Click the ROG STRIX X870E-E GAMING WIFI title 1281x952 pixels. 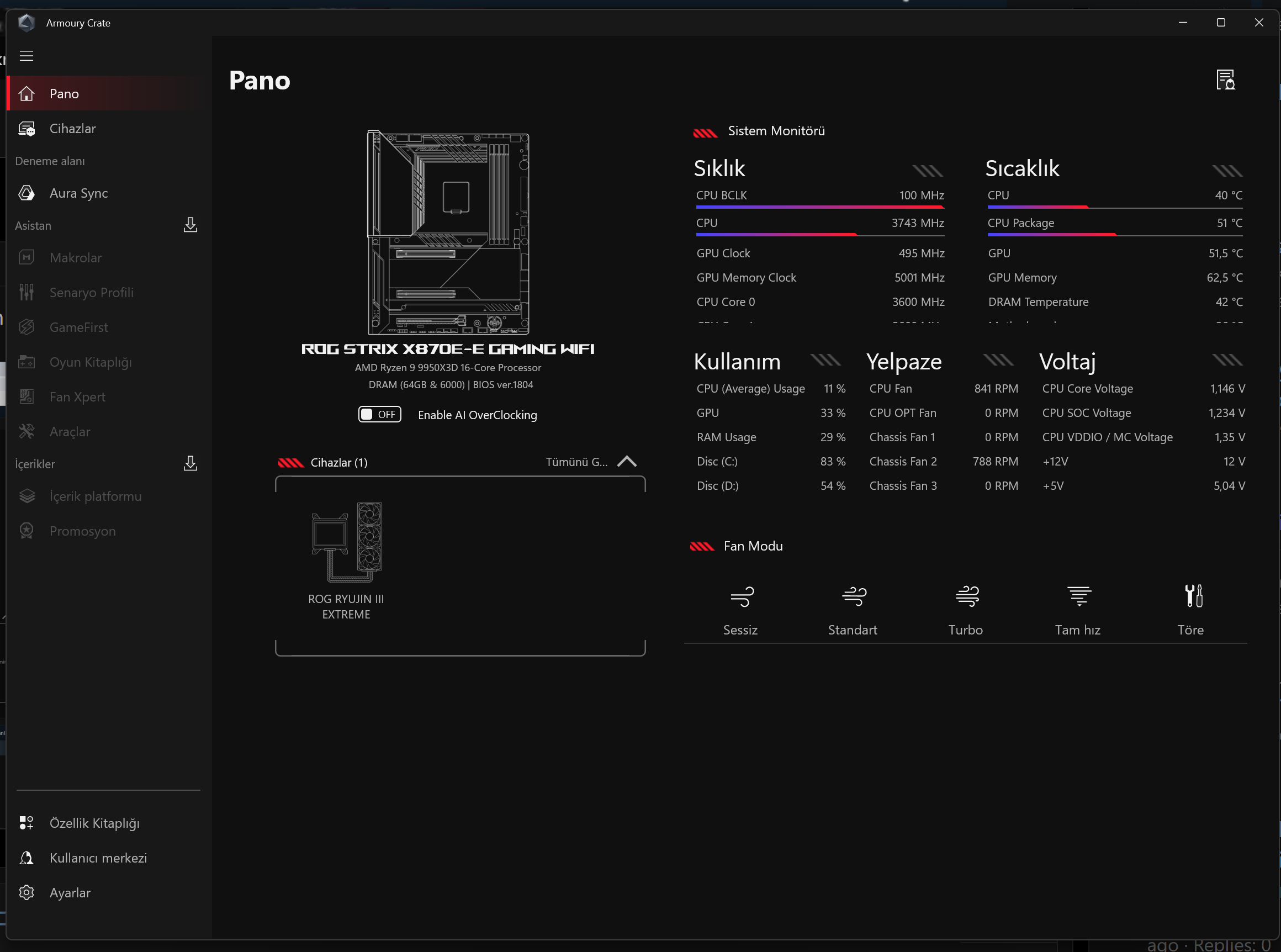tap(448, 348)
